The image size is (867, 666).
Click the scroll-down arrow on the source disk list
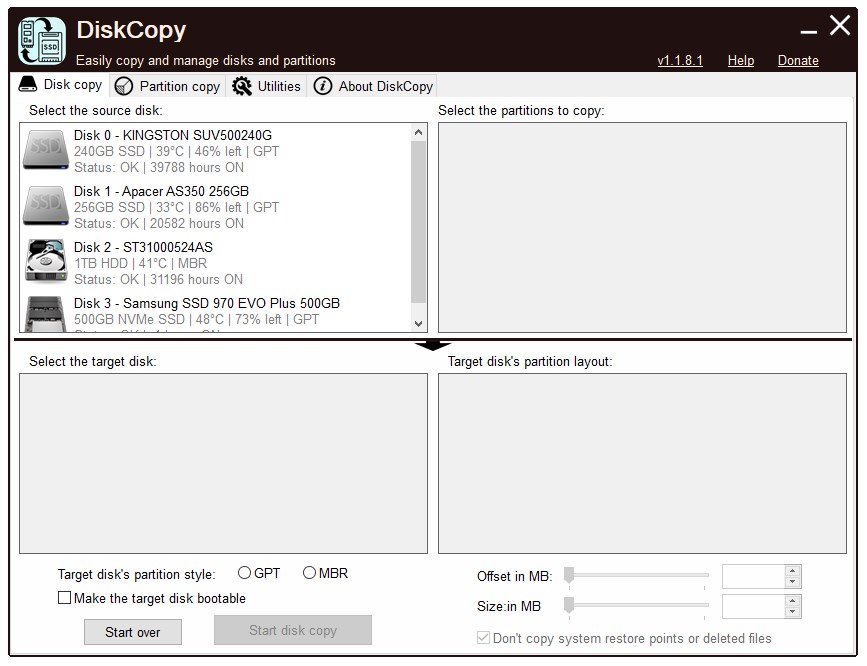point(419,323)
